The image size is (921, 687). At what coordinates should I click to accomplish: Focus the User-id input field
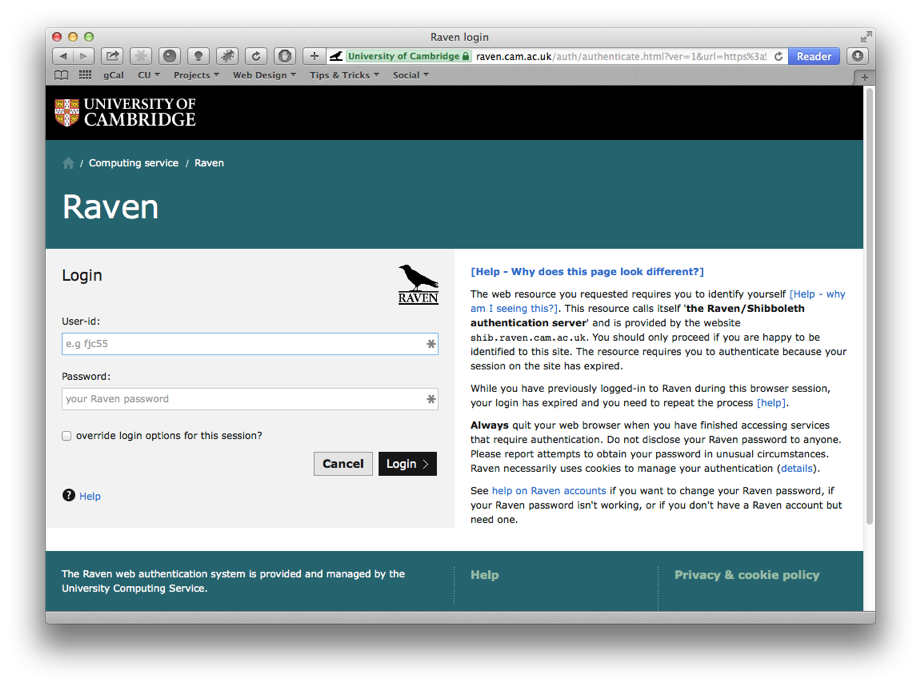click(x=250, y=344)
